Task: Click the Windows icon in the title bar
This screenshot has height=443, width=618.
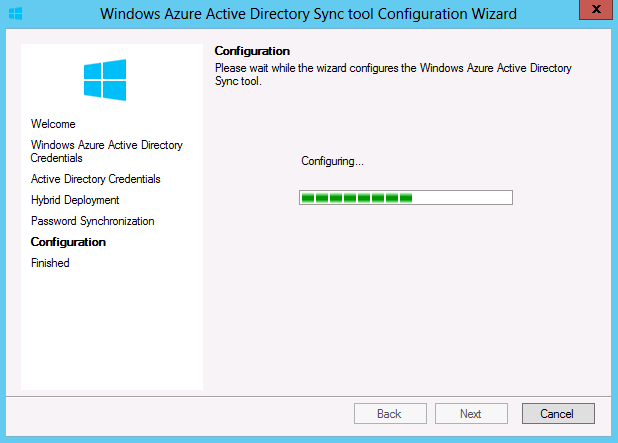Action: [15, 14]
